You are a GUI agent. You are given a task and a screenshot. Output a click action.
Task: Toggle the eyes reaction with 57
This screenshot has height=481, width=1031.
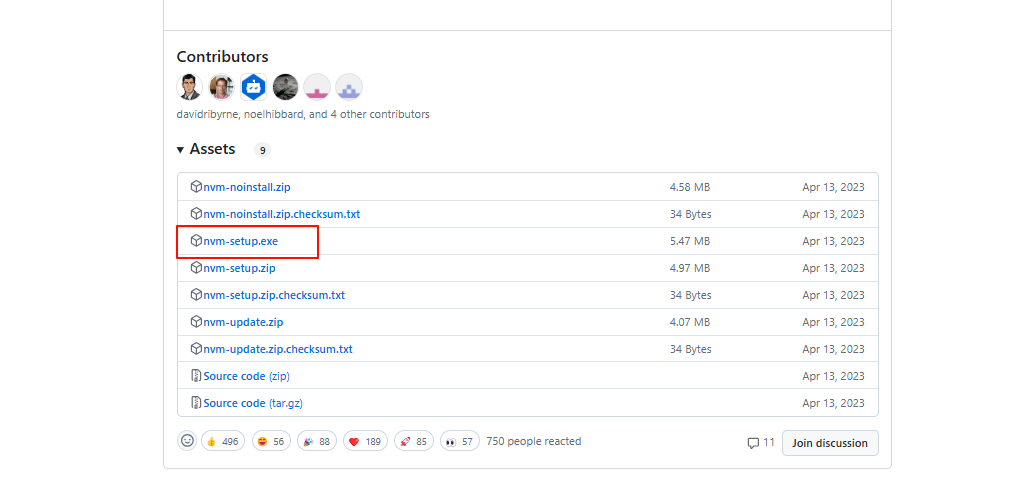point(460,441)
